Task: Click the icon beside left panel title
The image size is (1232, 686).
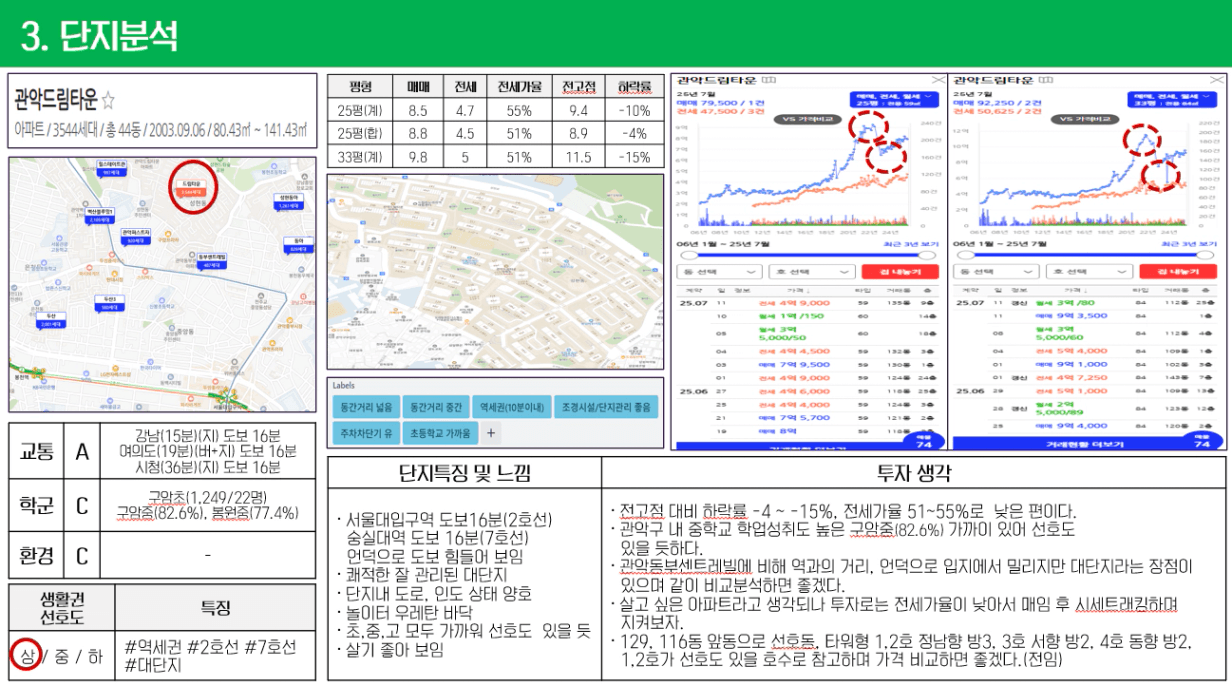Action: [768, 80]
